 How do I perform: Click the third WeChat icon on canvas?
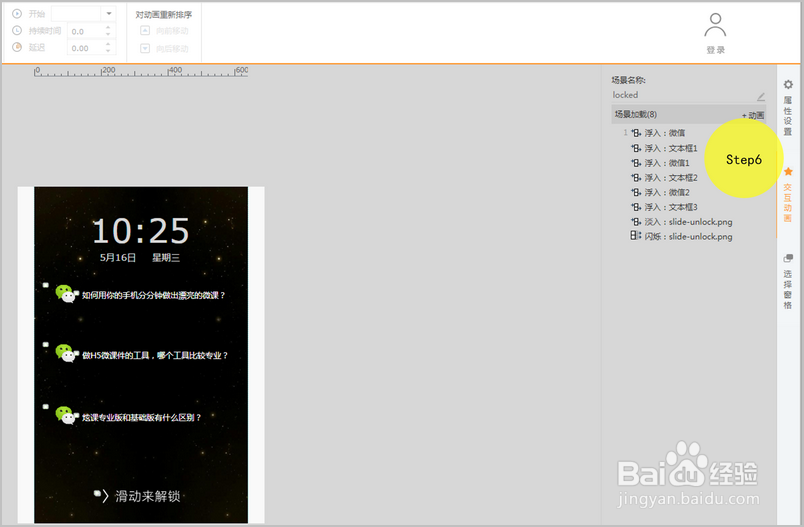(66, 415)
